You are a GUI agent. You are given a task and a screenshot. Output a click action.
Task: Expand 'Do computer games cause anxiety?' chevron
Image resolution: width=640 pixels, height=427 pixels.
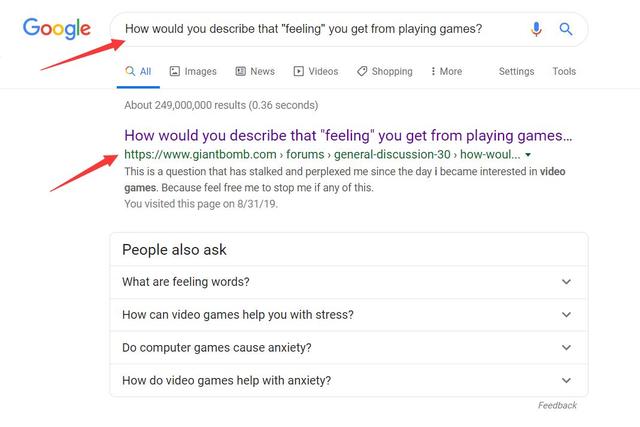(566, 347)
